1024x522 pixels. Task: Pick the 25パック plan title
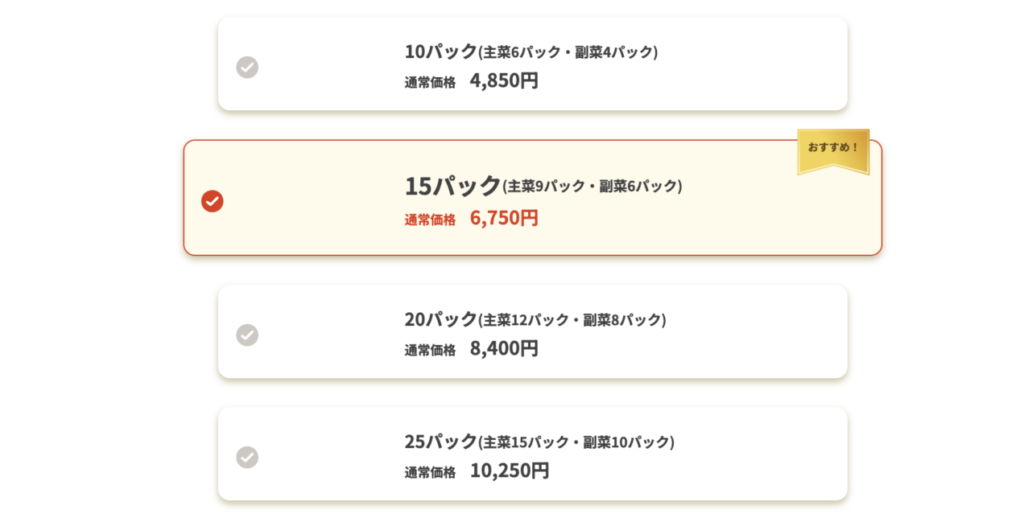coord(441,441)
